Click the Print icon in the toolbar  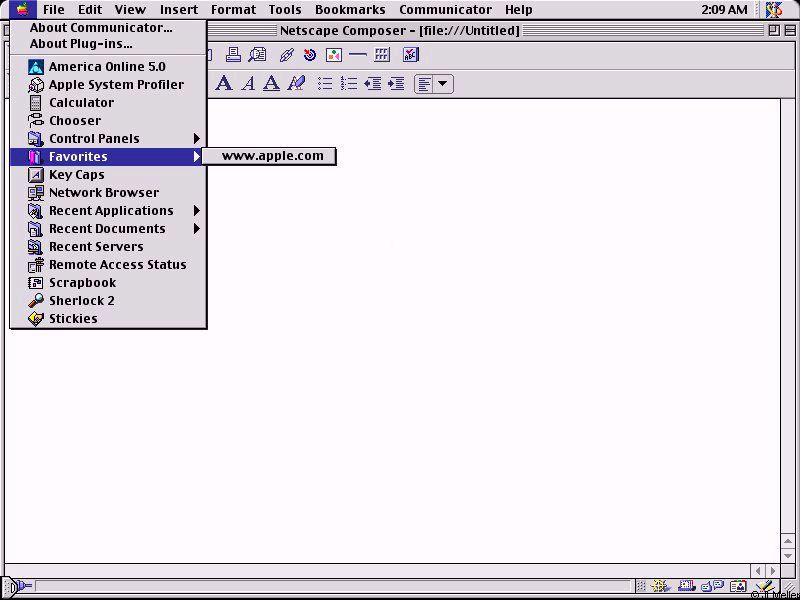tap(233, 55)
